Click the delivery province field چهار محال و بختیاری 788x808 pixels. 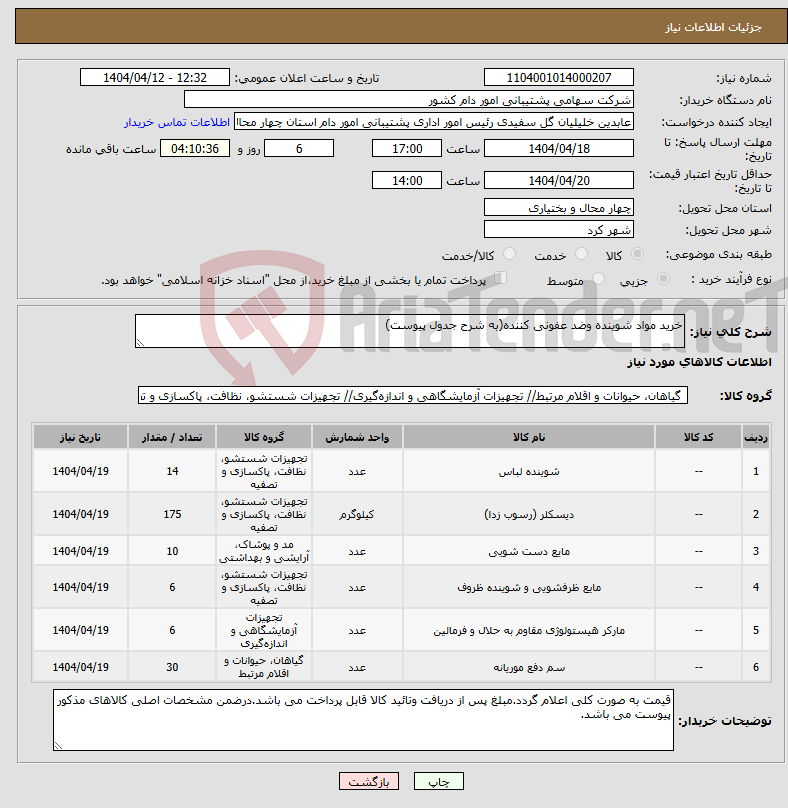[x=559, y=208]
